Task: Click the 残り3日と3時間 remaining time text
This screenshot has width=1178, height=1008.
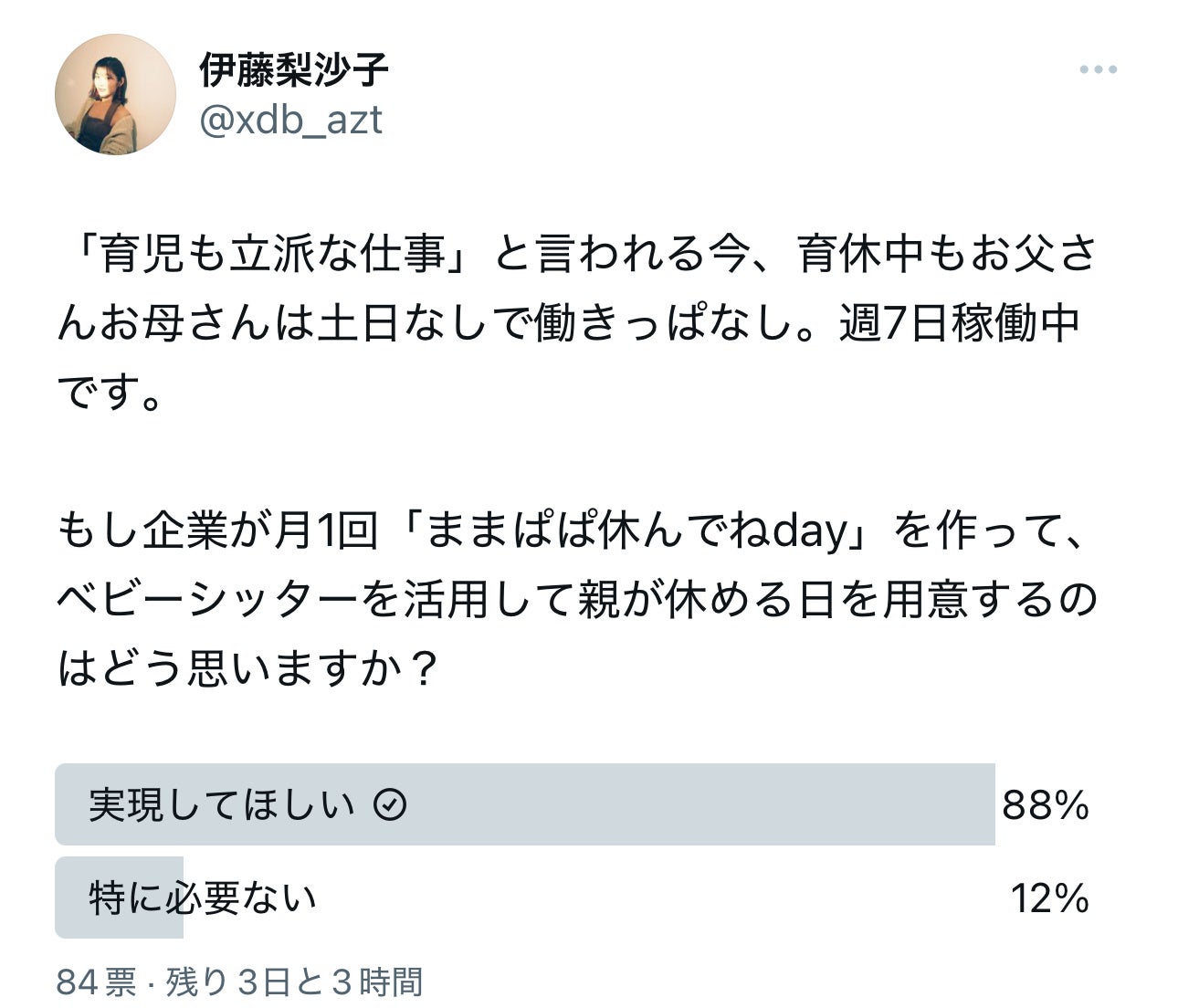Action: point(294,982)
